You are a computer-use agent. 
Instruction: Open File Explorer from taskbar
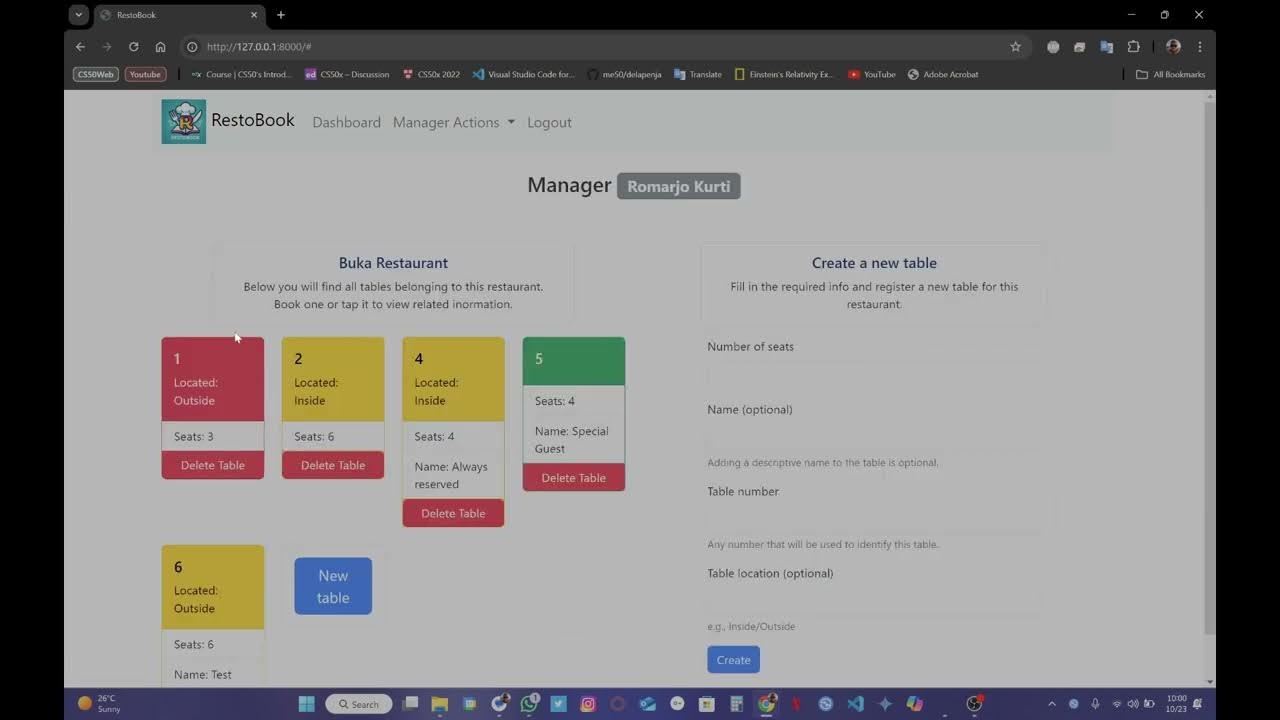(439, 704)
